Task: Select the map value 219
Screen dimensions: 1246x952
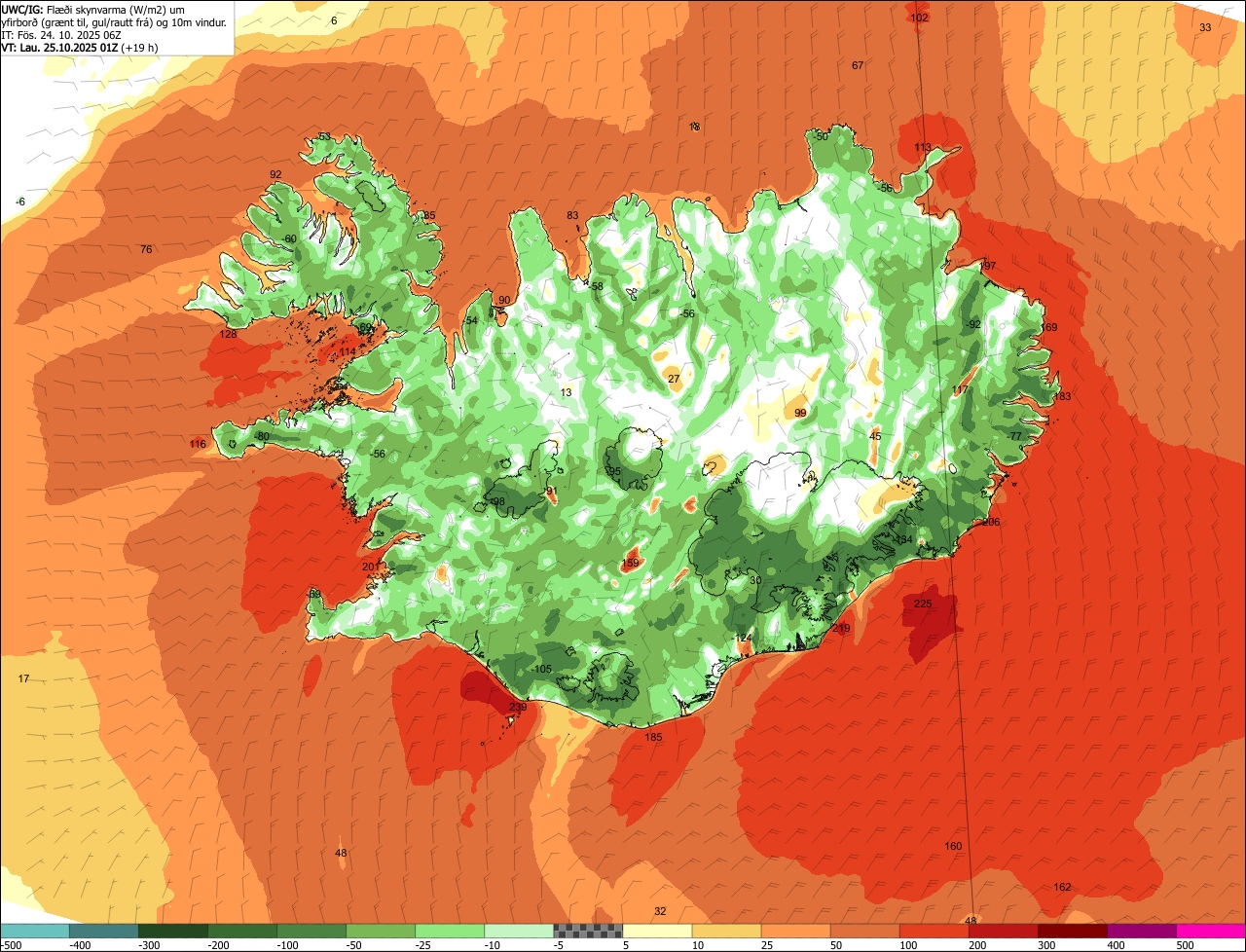Action: point(842,629)
